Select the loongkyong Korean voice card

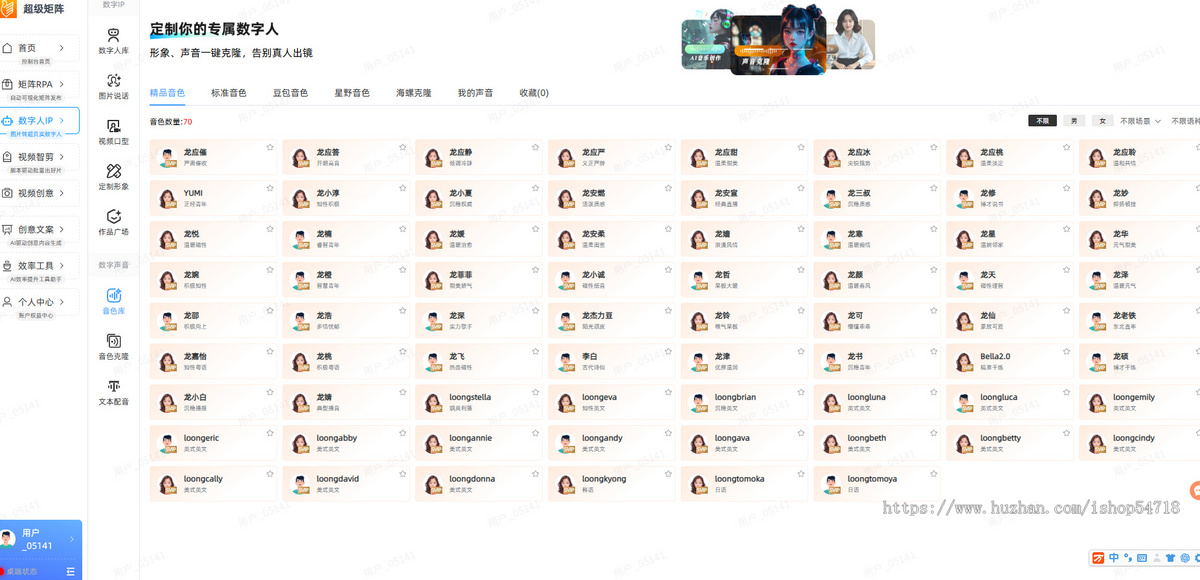click(x=611, y=485)
